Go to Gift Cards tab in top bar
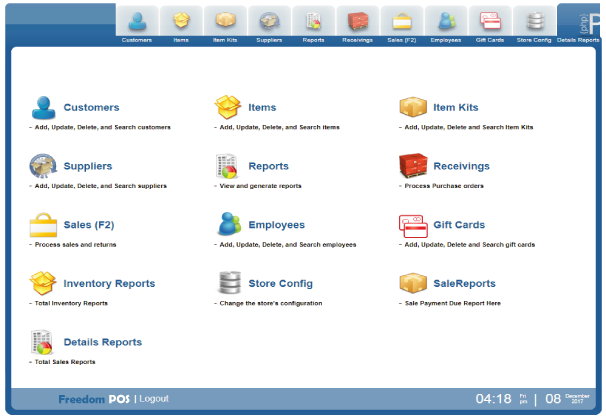Image resolution: width=606 pixels, height=420 pixels. (489, 24)
